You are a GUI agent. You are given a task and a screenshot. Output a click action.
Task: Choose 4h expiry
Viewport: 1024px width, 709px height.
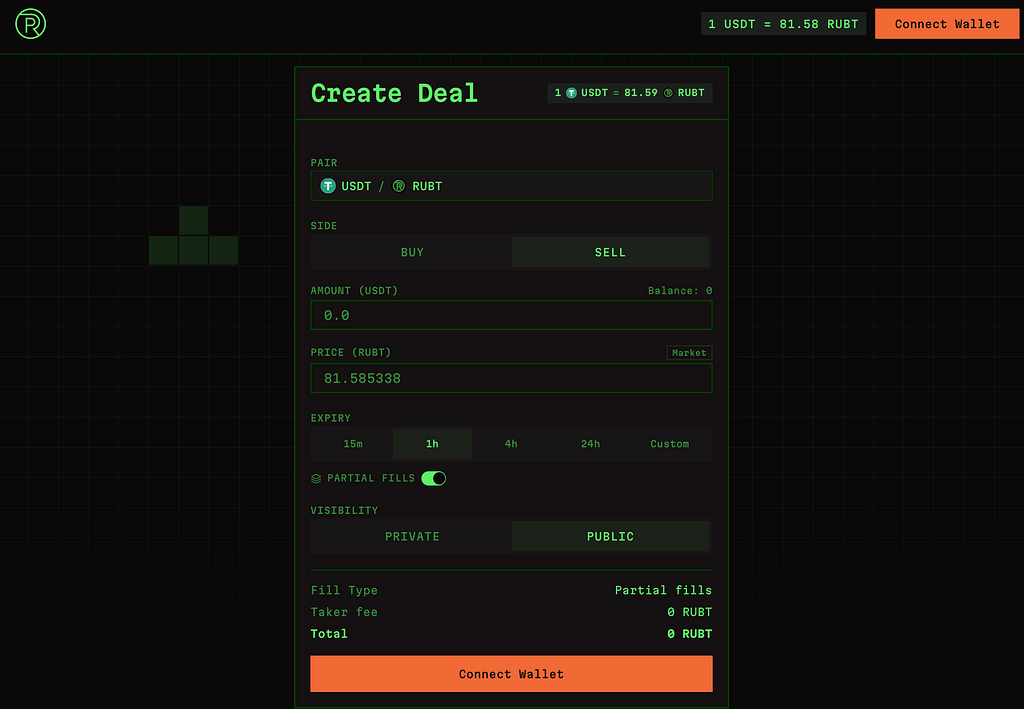511,444
